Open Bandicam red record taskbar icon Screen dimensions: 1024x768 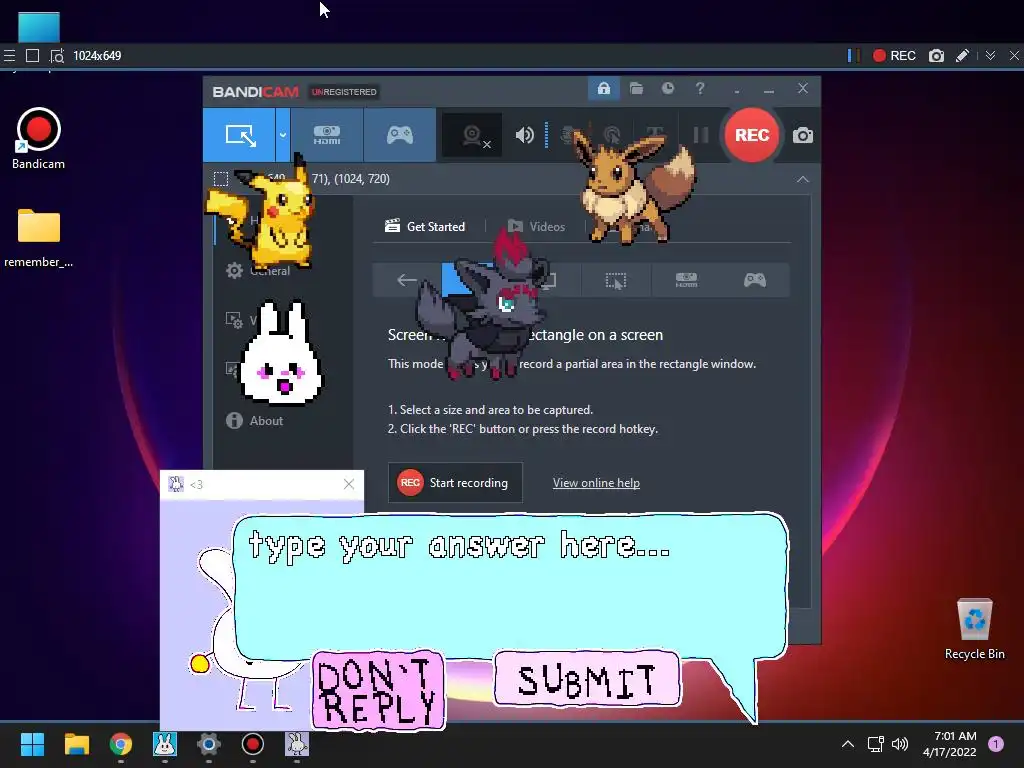(x=253, y=744)
